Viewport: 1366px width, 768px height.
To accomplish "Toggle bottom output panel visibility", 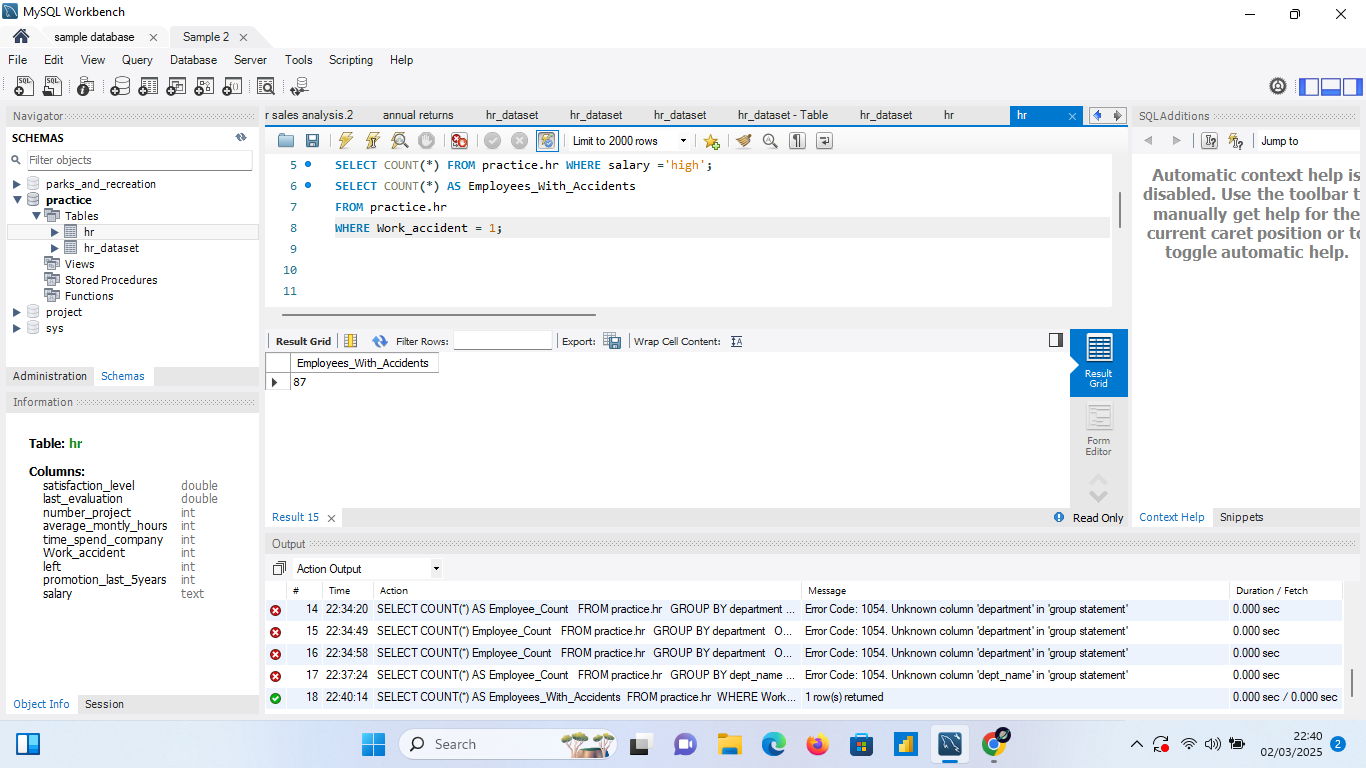I will coord(1331,86).
